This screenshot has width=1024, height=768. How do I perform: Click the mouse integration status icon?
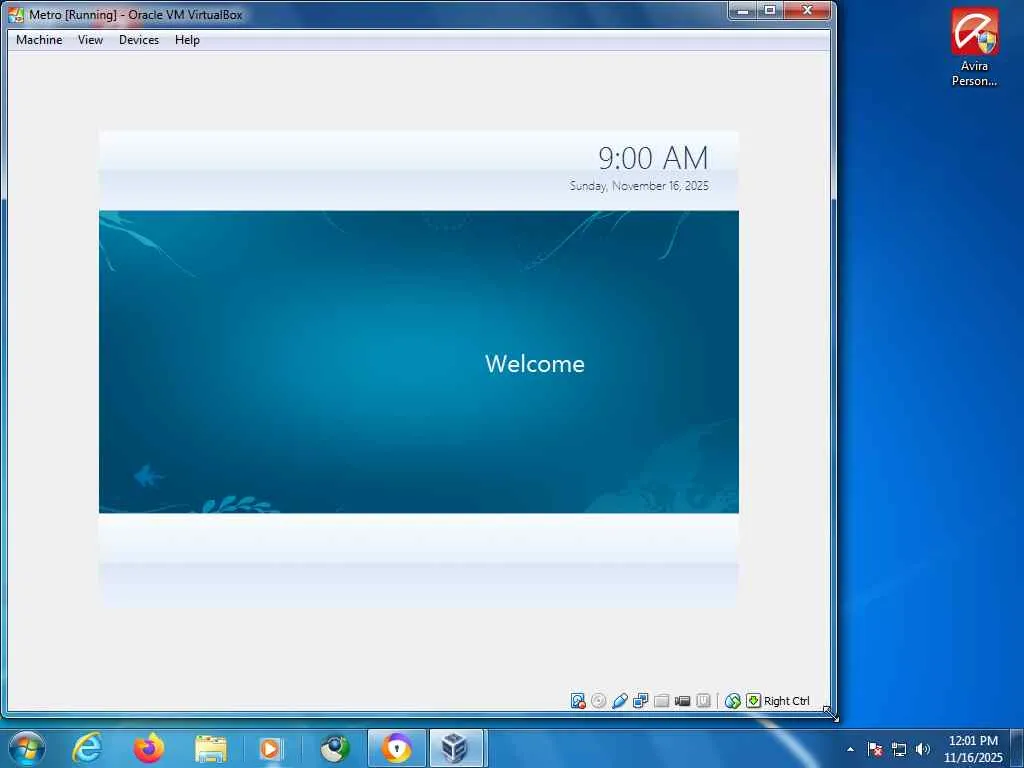click(733, 701)
